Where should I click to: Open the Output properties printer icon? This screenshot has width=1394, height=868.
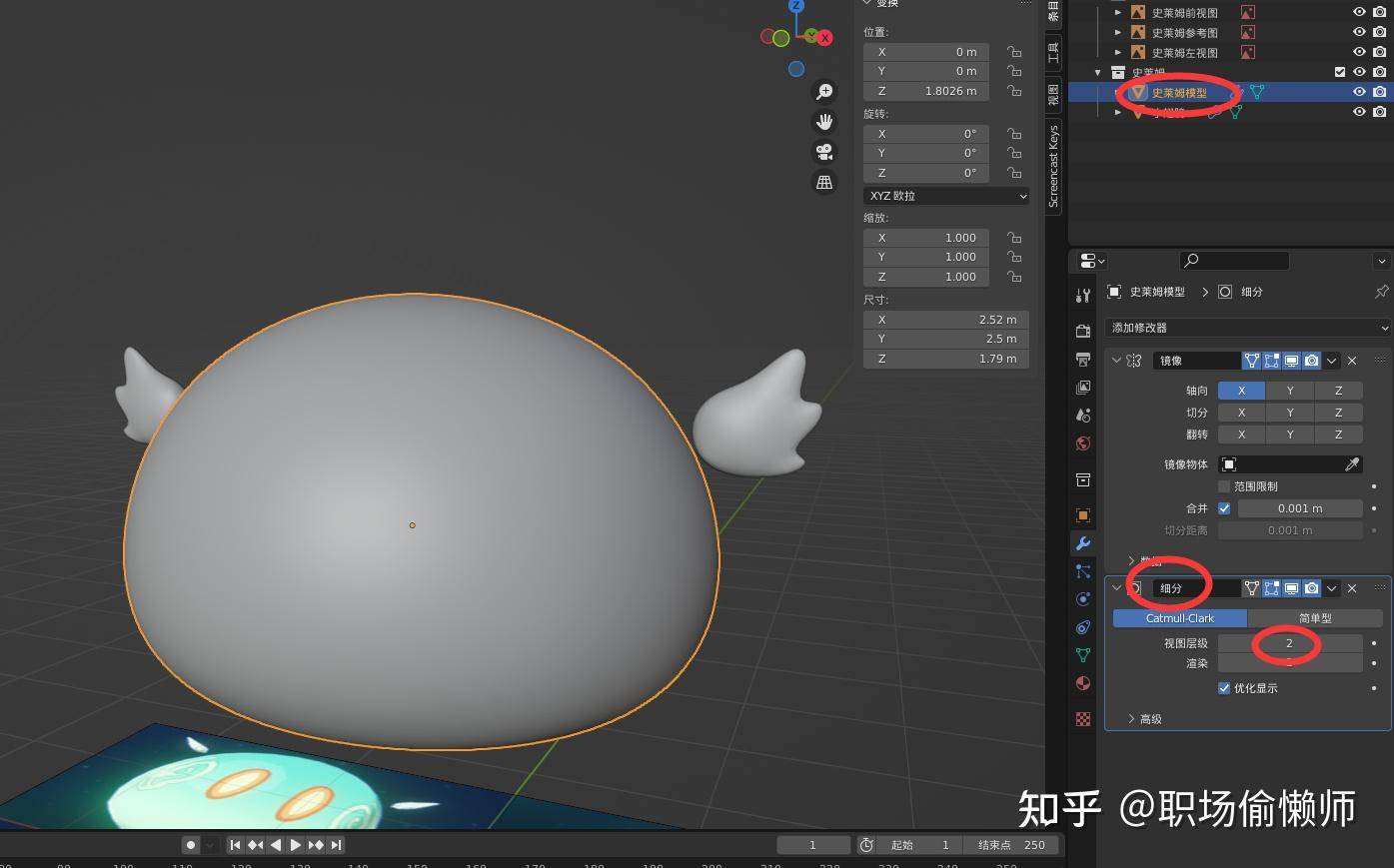point(1083,359)
